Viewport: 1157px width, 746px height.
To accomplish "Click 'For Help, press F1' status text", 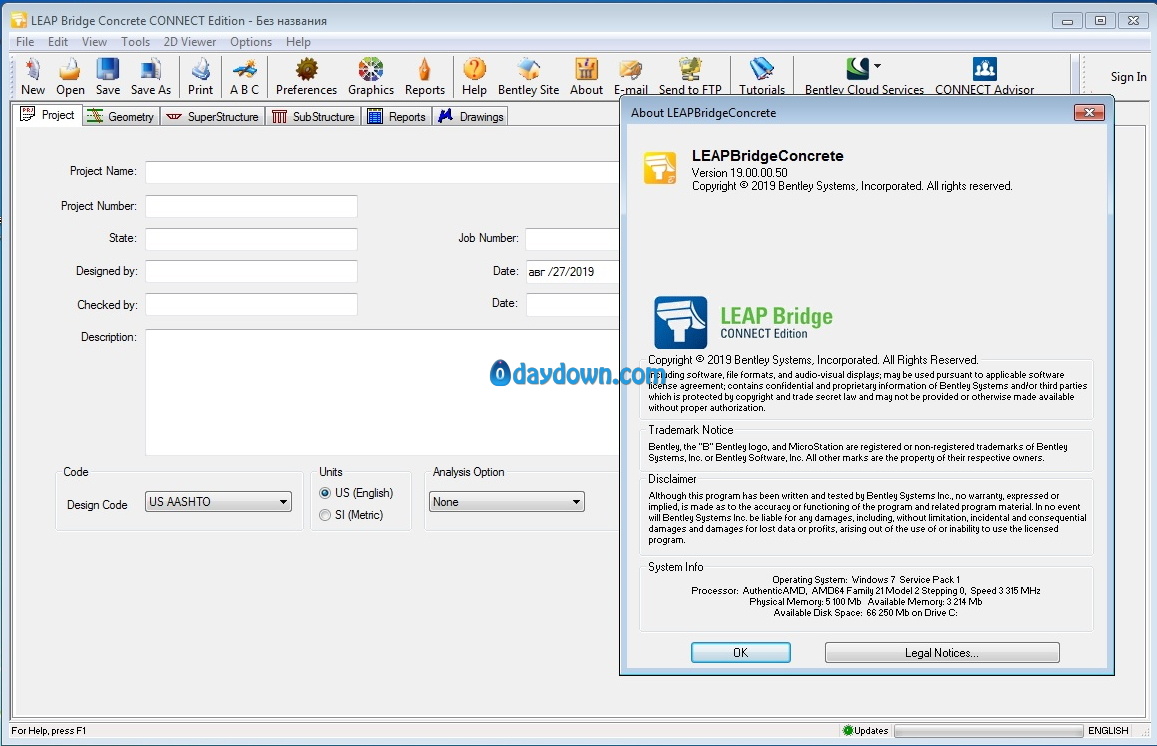I will coord(49,731).
